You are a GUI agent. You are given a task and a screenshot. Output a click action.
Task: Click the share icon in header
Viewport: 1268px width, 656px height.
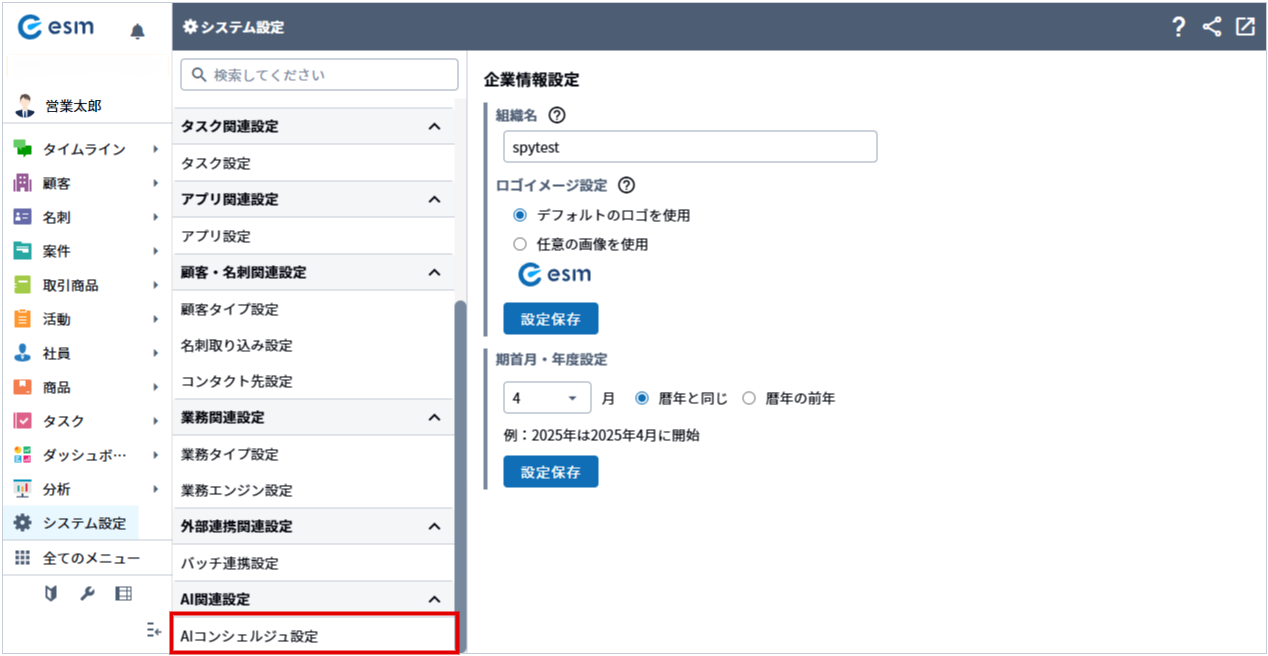(1212, 27)
